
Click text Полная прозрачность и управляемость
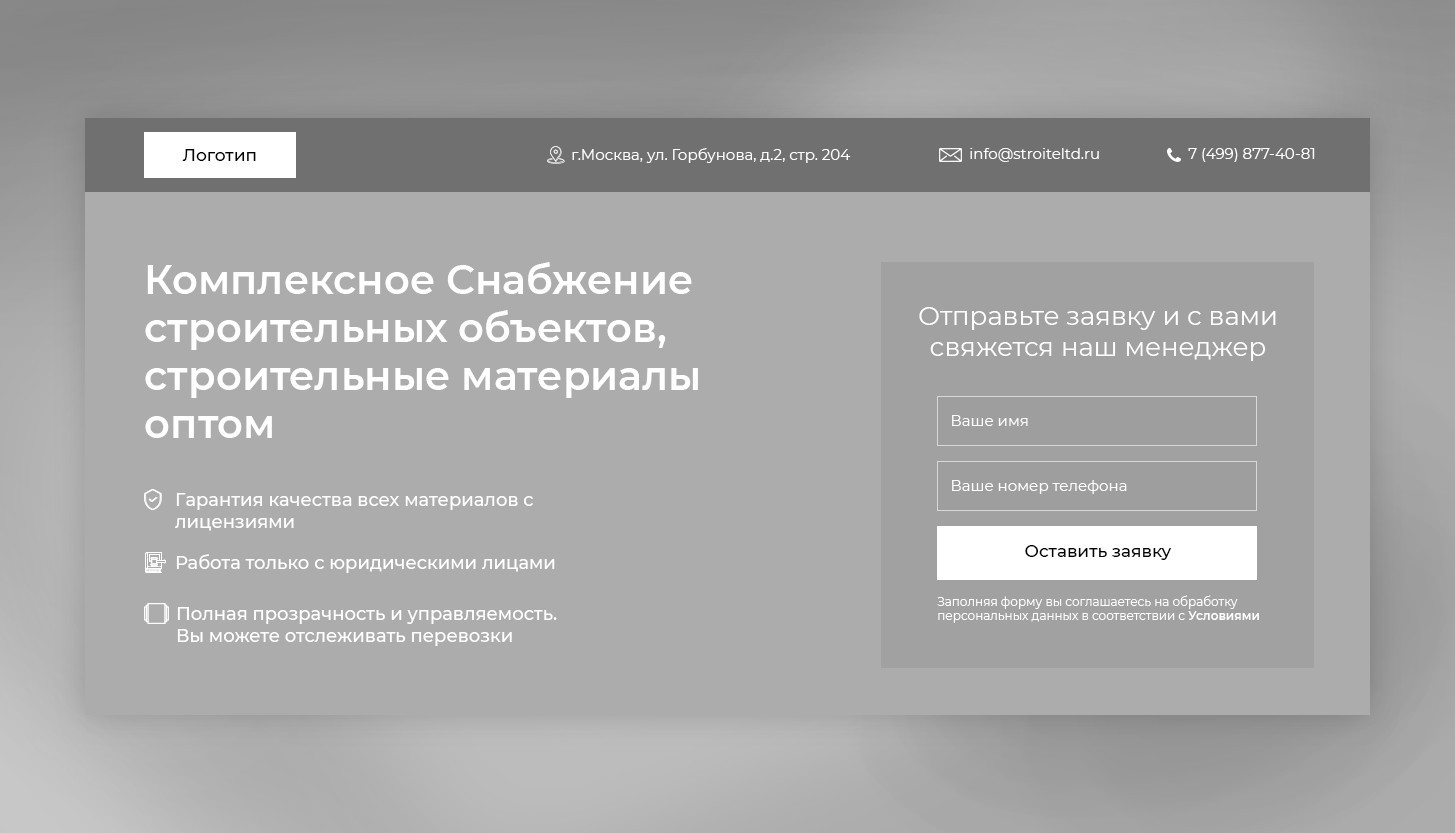click(x=366, y=614)
